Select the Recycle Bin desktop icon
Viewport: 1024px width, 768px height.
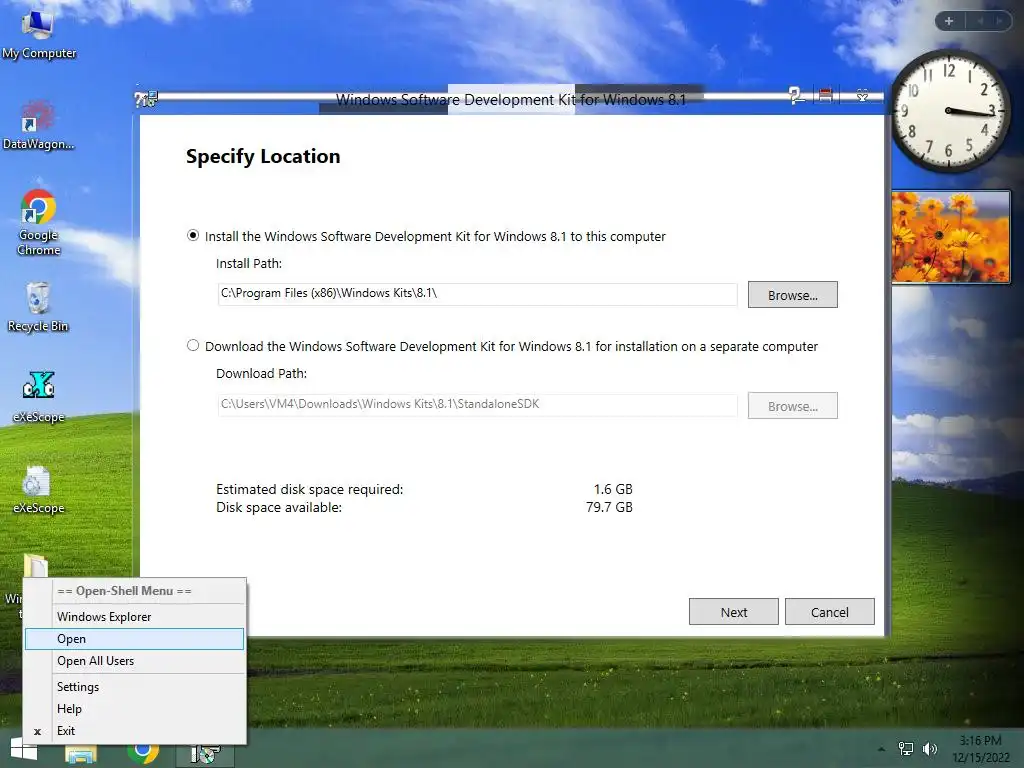click(x=38, y=307)
